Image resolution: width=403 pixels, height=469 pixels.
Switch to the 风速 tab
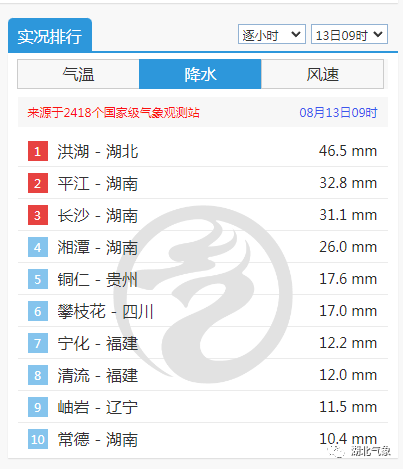tap(322, 74)
